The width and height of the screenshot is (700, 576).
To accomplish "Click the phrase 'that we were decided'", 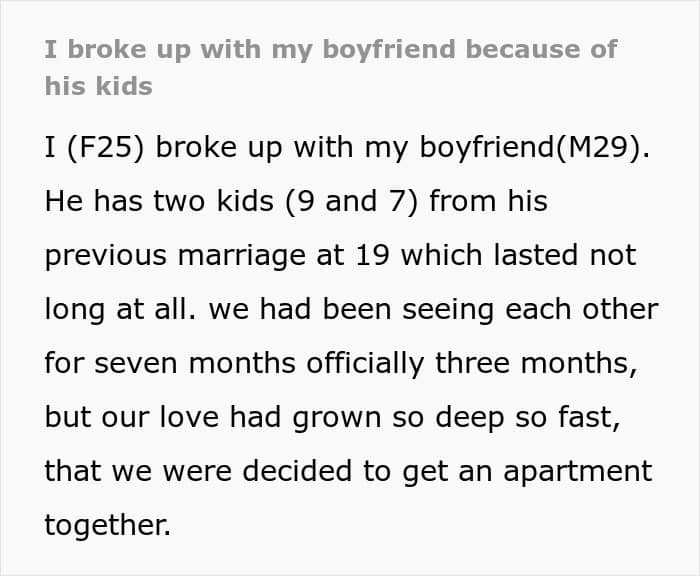I will click(198, 471).
